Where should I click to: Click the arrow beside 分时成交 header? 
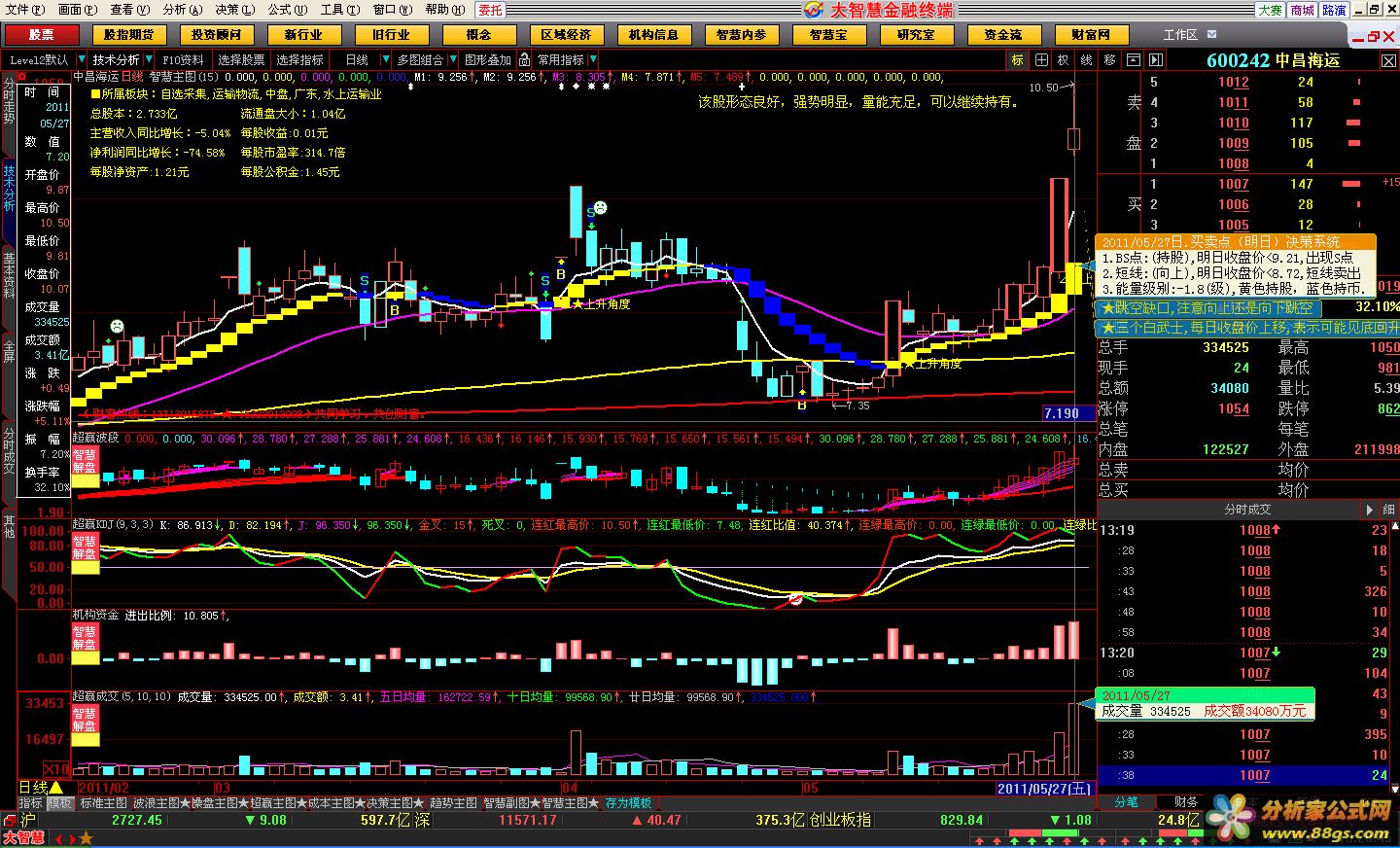point(1370,510)
